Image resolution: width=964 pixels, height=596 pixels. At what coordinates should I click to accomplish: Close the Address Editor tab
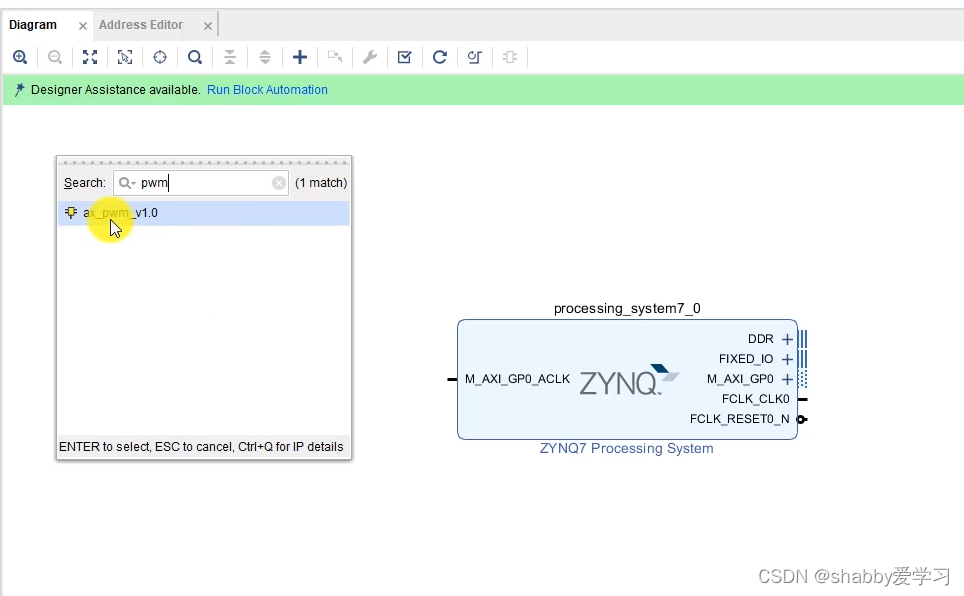coord(208,26)
